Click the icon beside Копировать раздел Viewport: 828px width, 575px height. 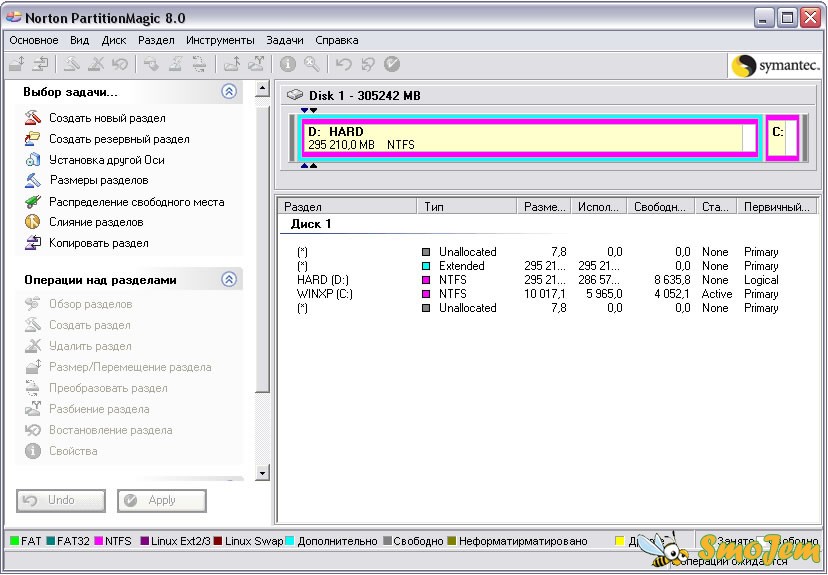[33, 243]
